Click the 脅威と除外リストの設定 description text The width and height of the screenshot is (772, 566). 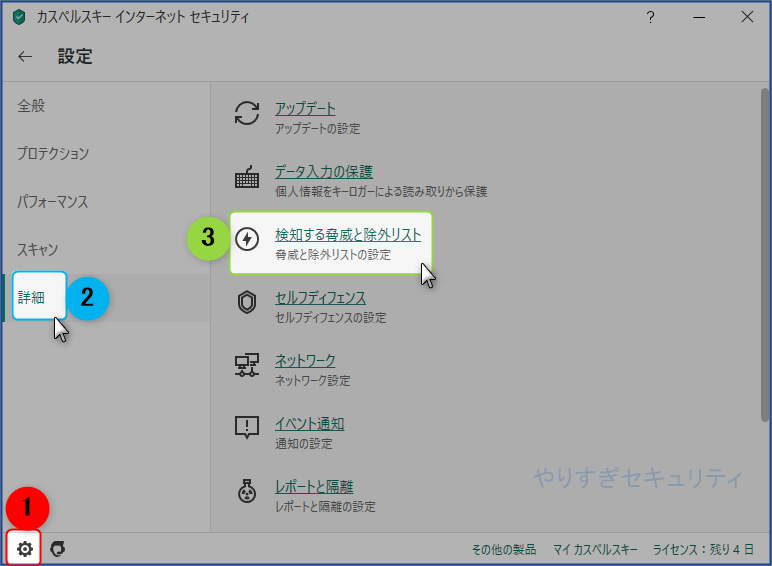(x=333, y=255)
